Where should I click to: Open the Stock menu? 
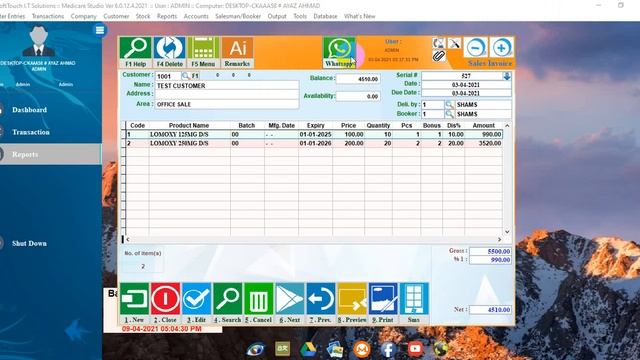pyautogui.click(x=143, y=16)
